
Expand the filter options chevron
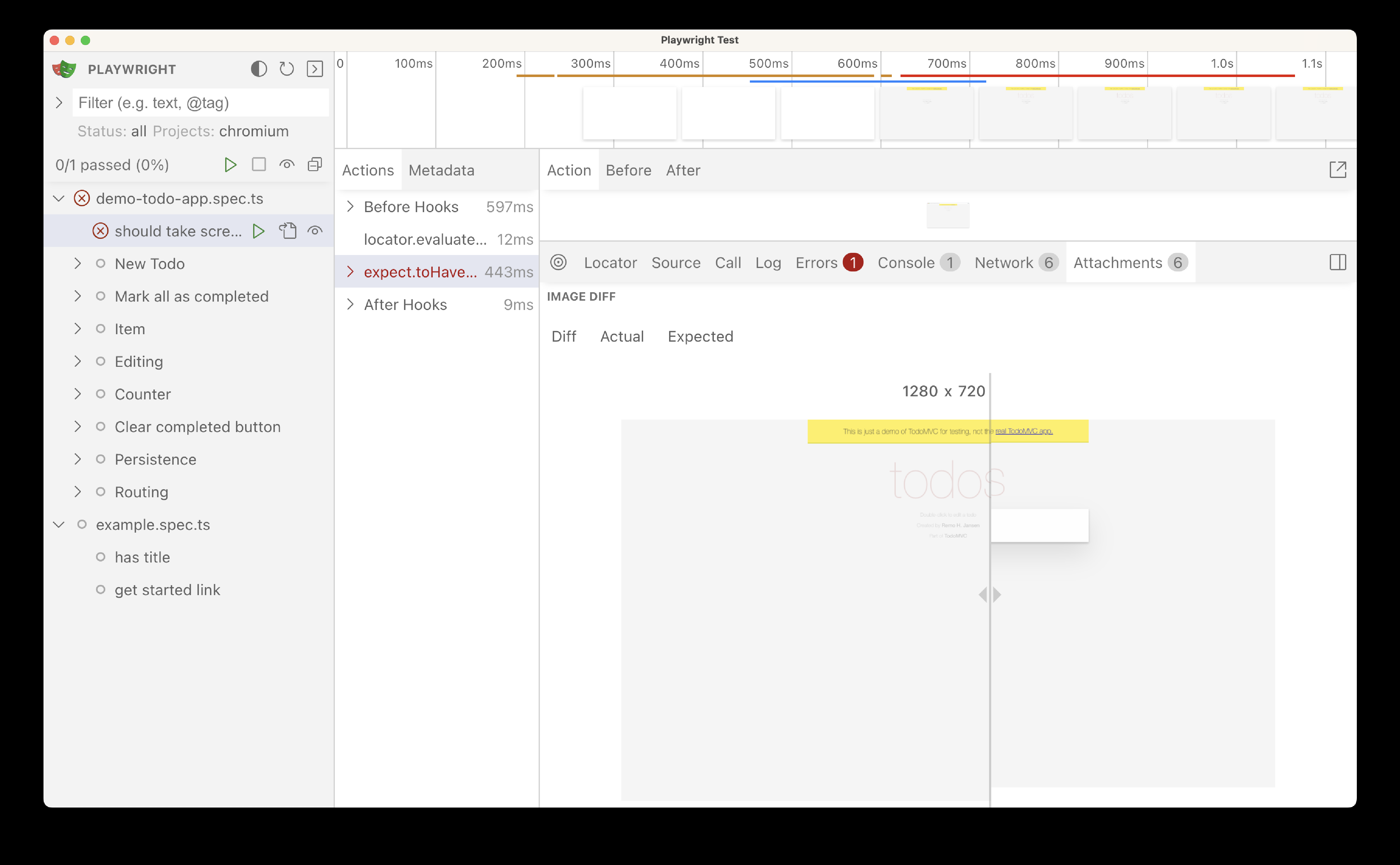(x=59, y=103)
